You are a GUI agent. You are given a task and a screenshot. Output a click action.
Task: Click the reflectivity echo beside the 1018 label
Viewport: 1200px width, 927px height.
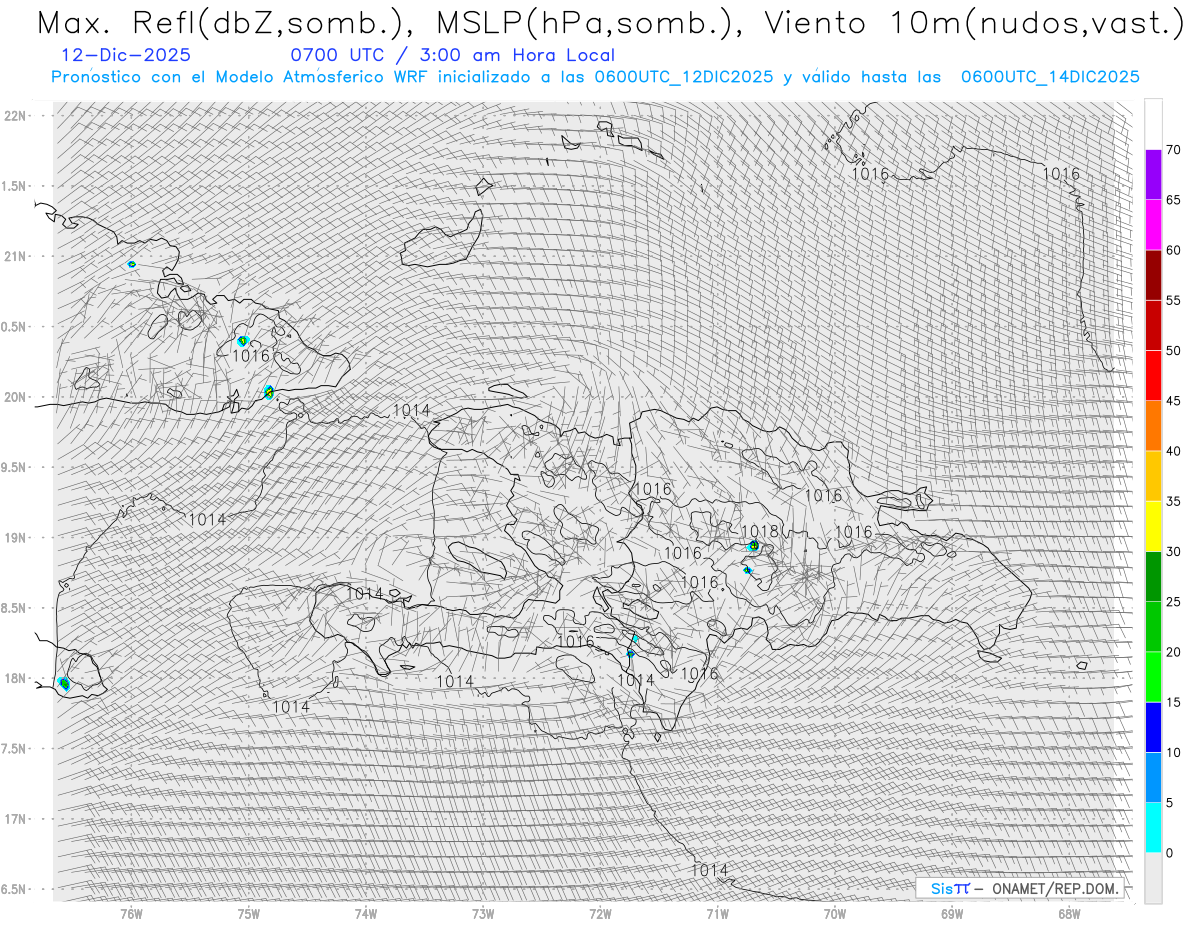coord(754,546)
